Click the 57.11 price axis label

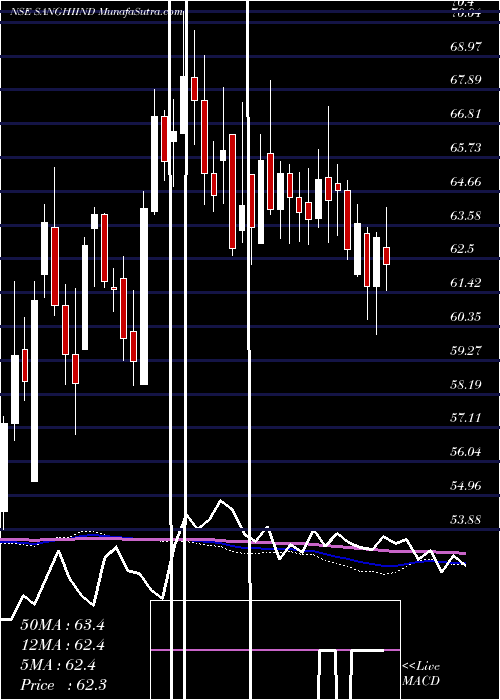[x=466, y=418]
